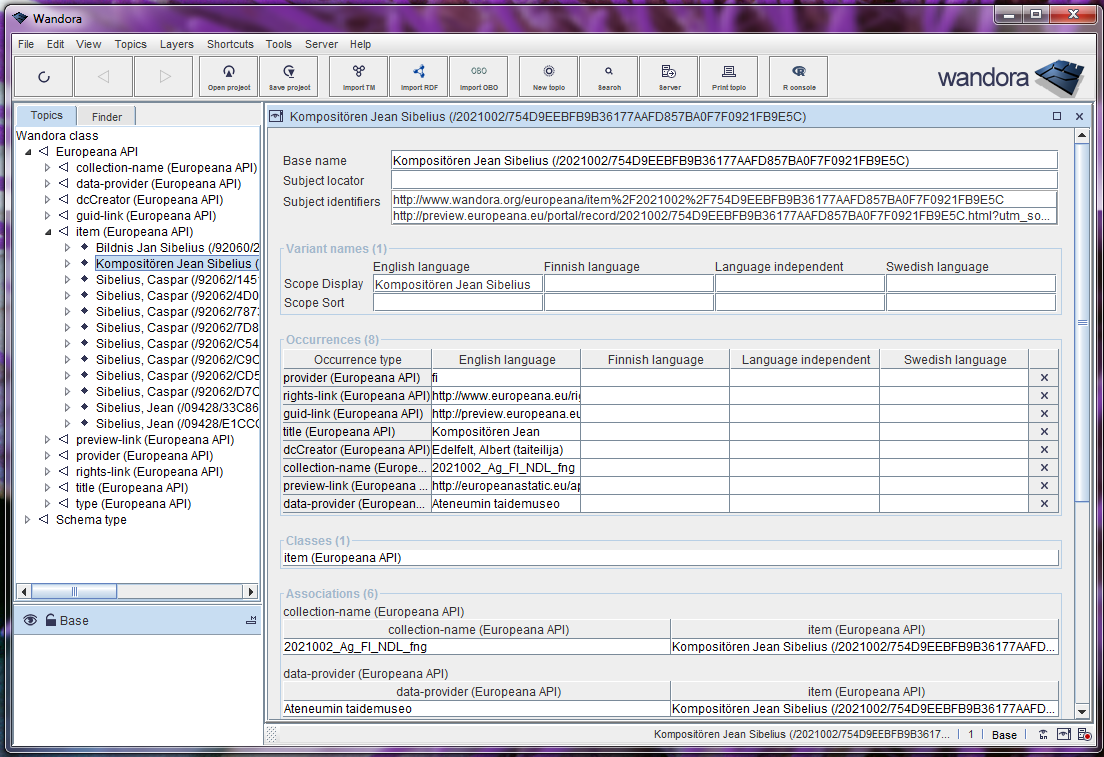
Task: Switch to the Finder tab
Action: tap(105, 115)
